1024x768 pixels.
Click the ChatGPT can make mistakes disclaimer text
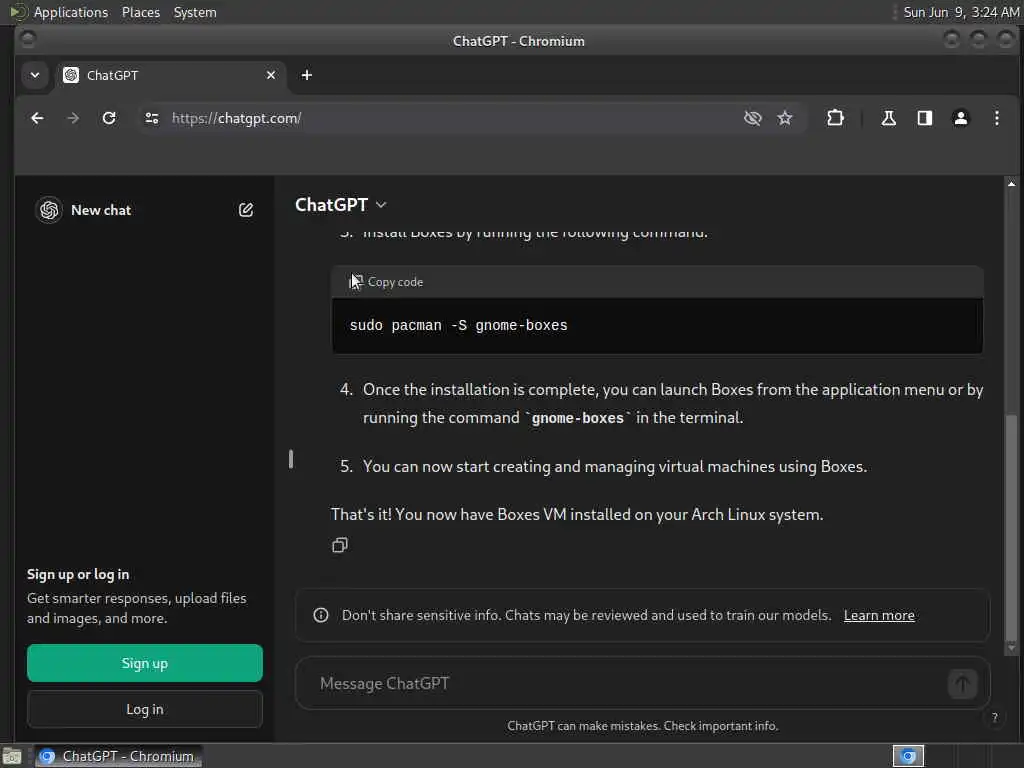coord(643,726)
